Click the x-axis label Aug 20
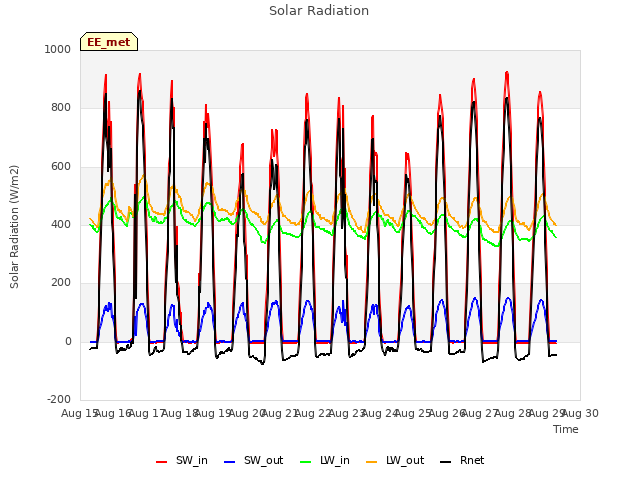 click(x=247, y=413)
